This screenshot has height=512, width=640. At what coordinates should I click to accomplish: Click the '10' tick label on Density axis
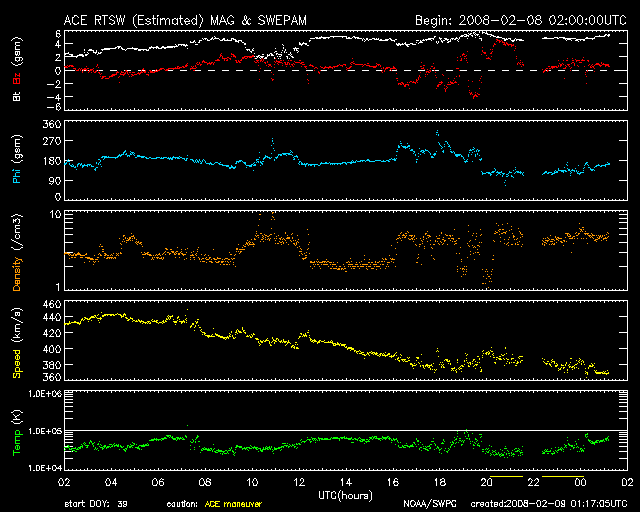pyautogui.click(x=56, y=214)
